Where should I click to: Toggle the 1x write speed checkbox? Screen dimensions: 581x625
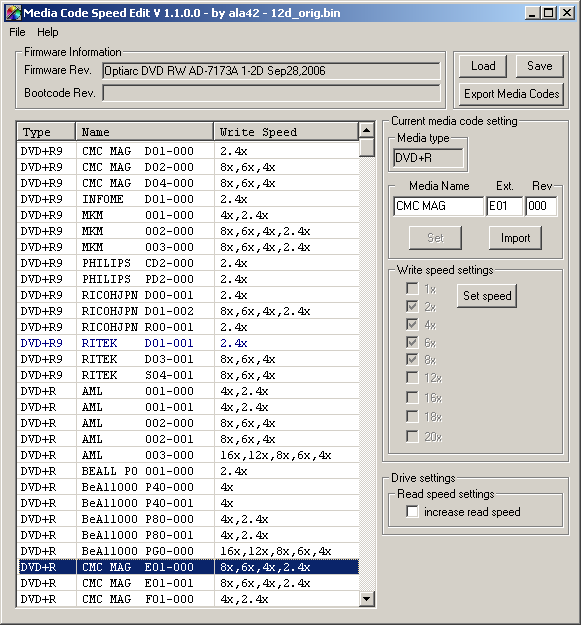(x=412, y=288)
